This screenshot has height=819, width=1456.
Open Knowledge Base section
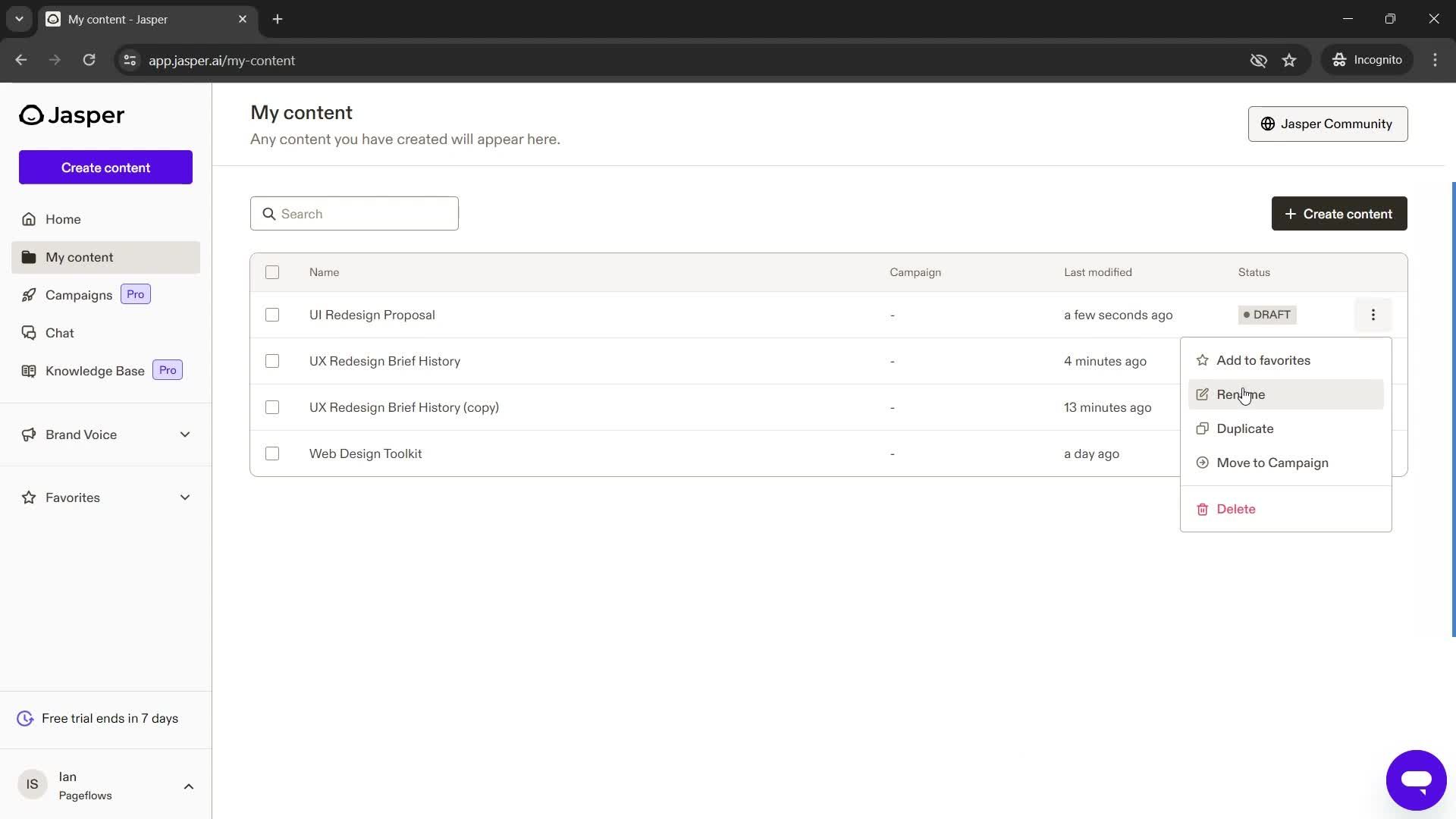95,370
